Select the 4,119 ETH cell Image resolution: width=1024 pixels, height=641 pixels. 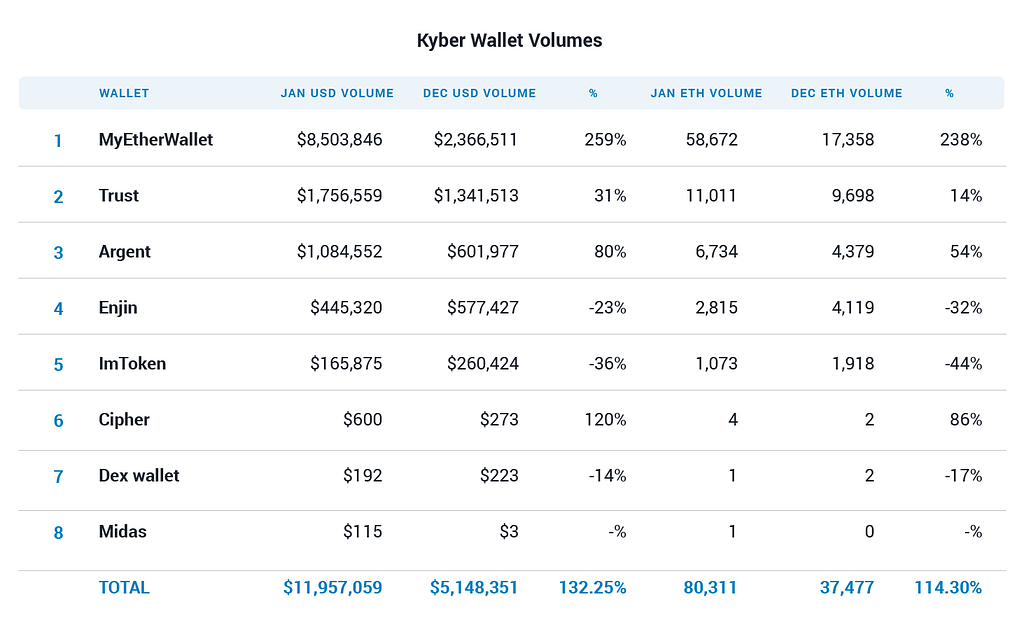coord(853,307)
